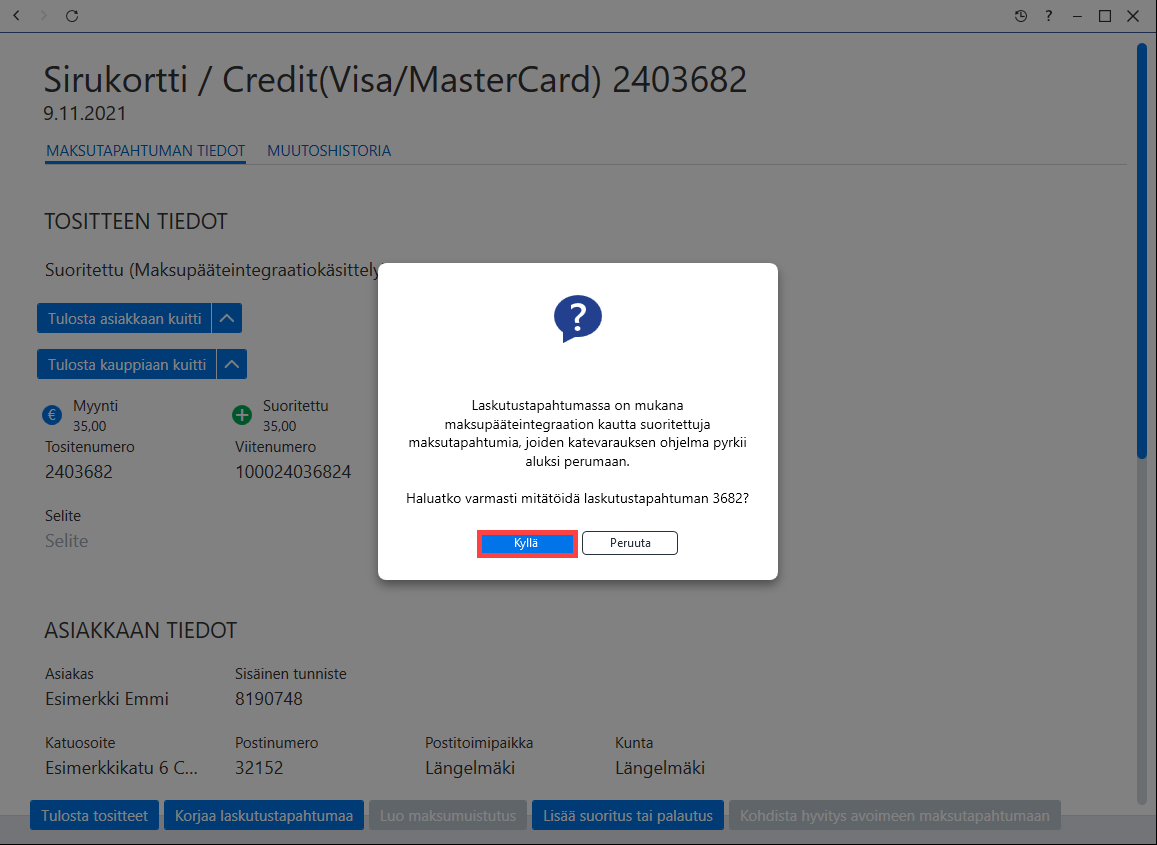Click the euro Myynti icon

coord(52,415)
